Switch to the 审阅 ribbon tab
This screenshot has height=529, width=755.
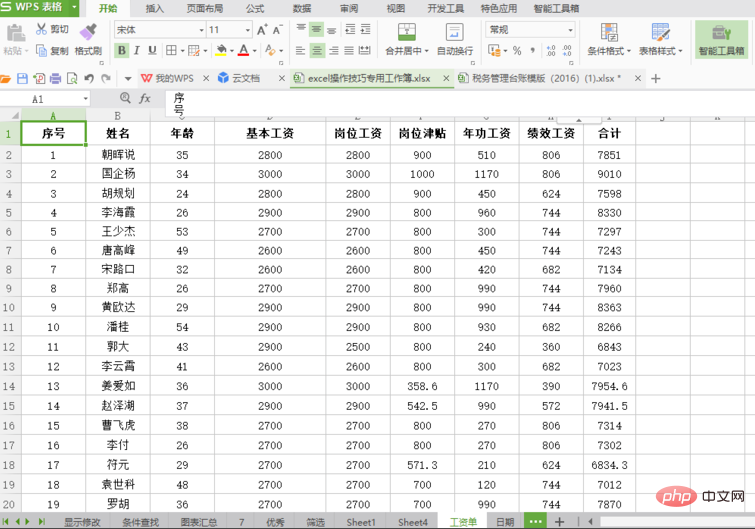point(349,8)
